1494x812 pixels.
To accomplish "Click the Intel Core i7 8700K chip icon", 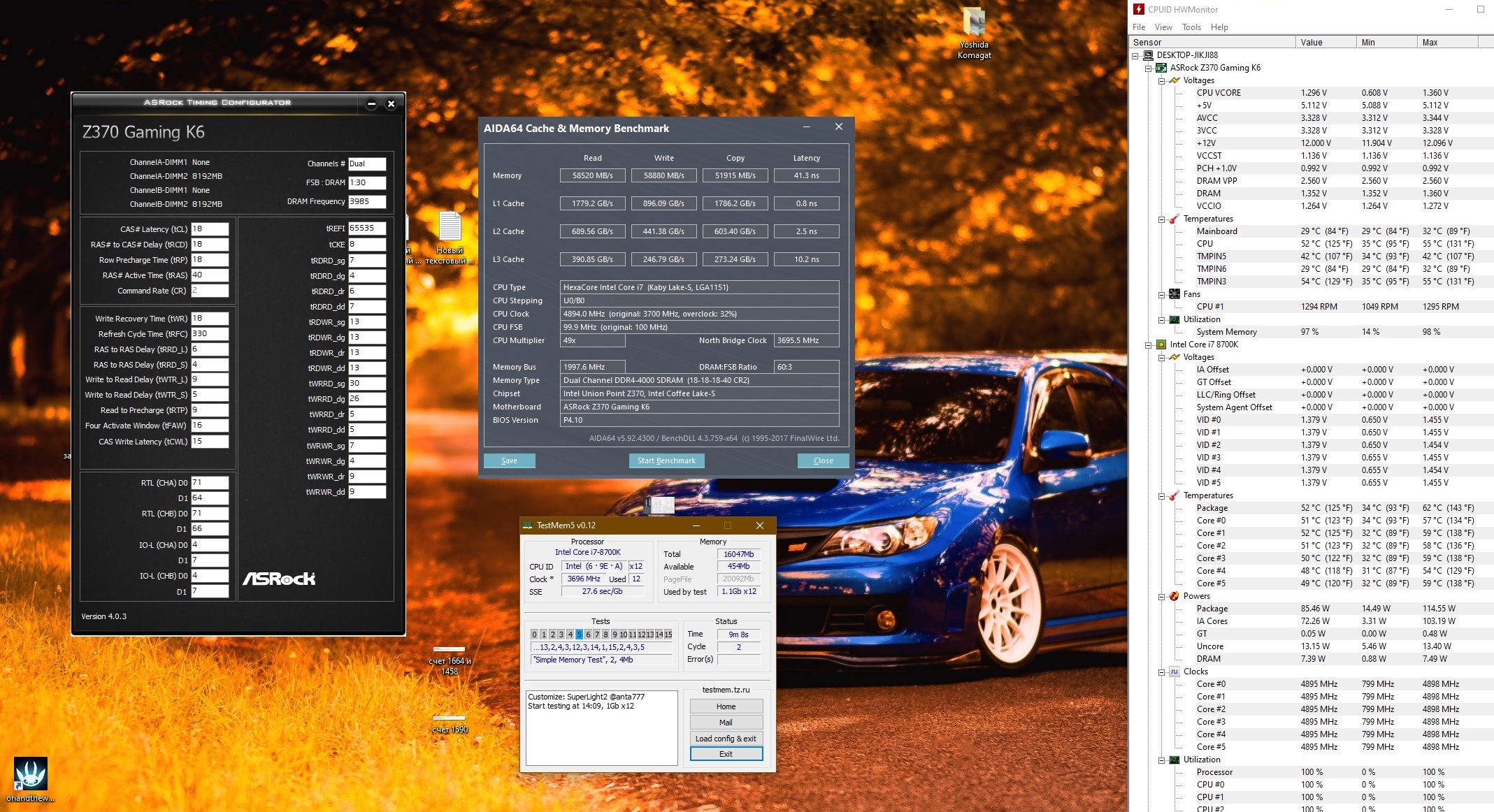I will coord(1161,345).
